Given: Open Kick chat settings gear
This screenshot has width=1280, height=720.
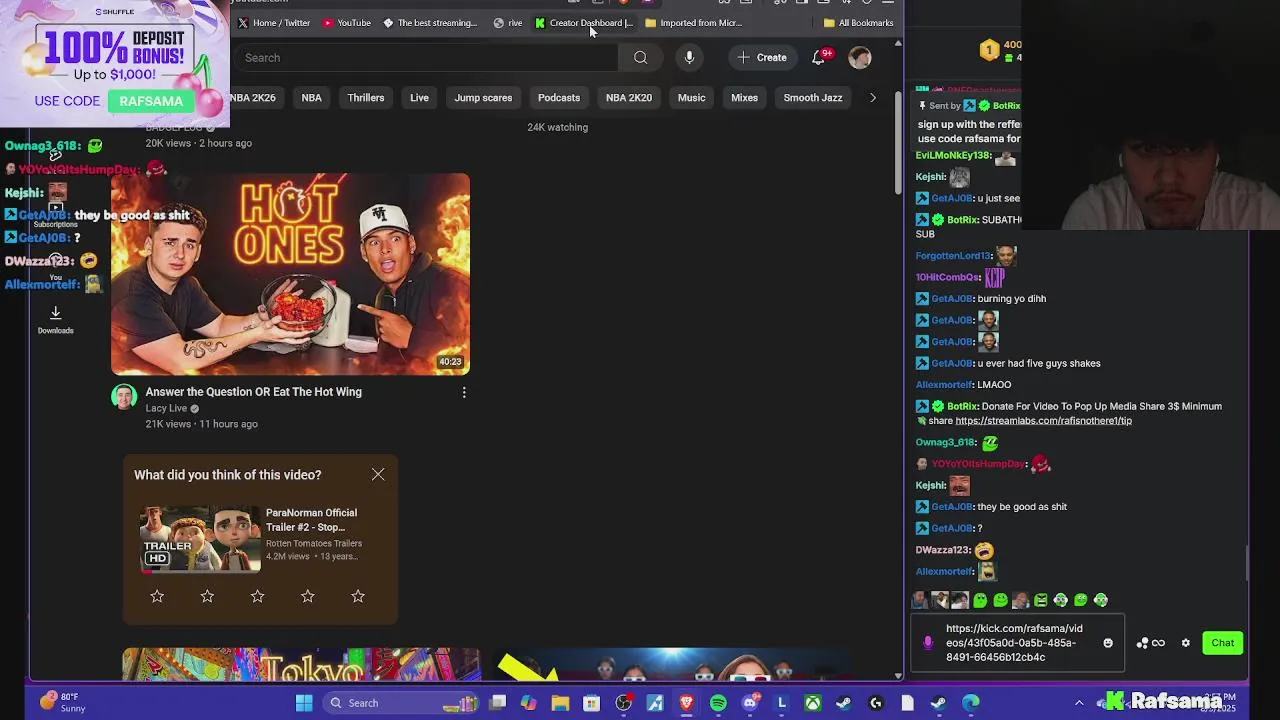Looking at the screenshot, I should click(1186, 643).
